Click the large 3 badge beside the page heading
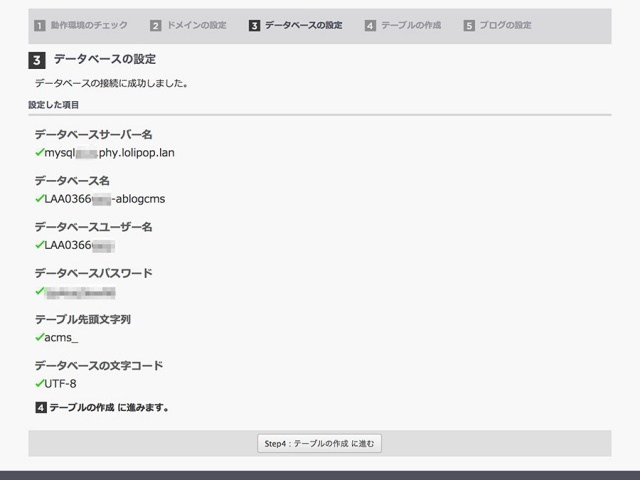Viewport: 640px width, 480px height. [x=37, y=60]
